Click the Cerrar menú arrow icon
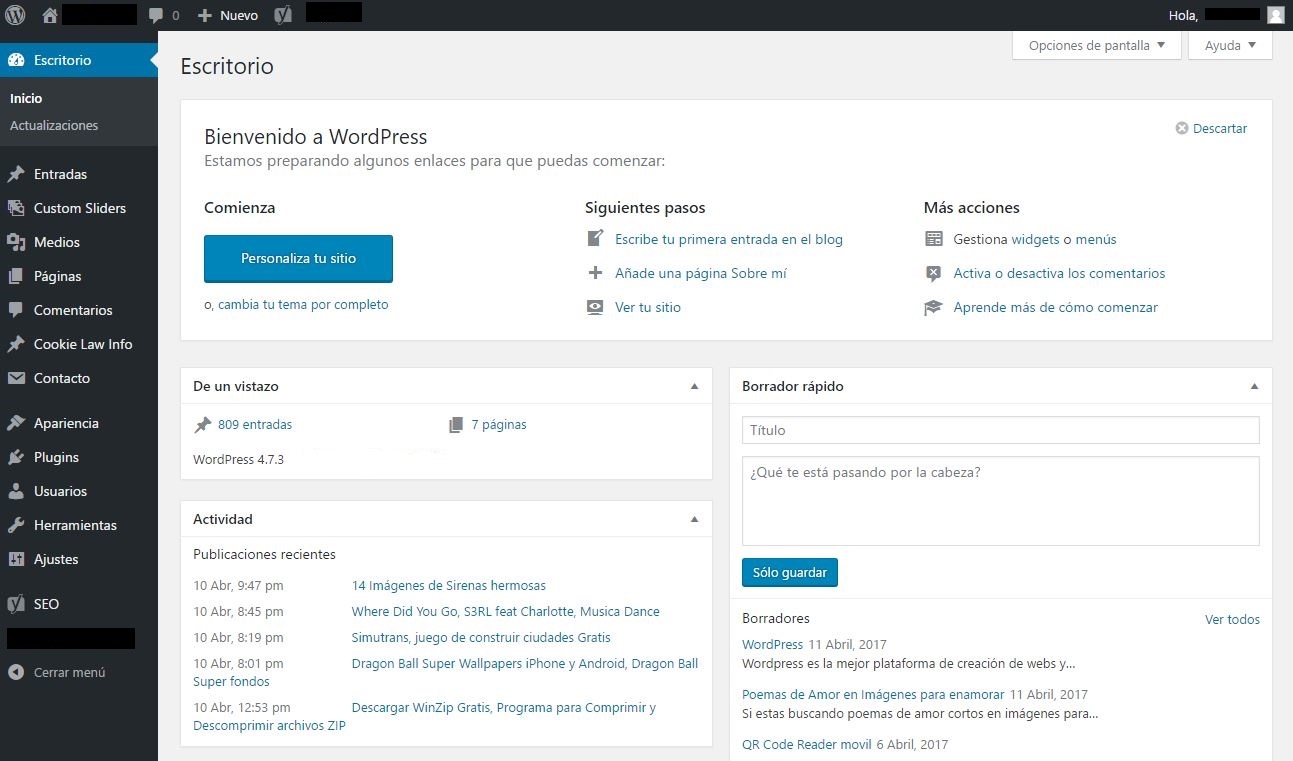The width and height of the screenshot is (1293, 761). click(x=16, y=672)
